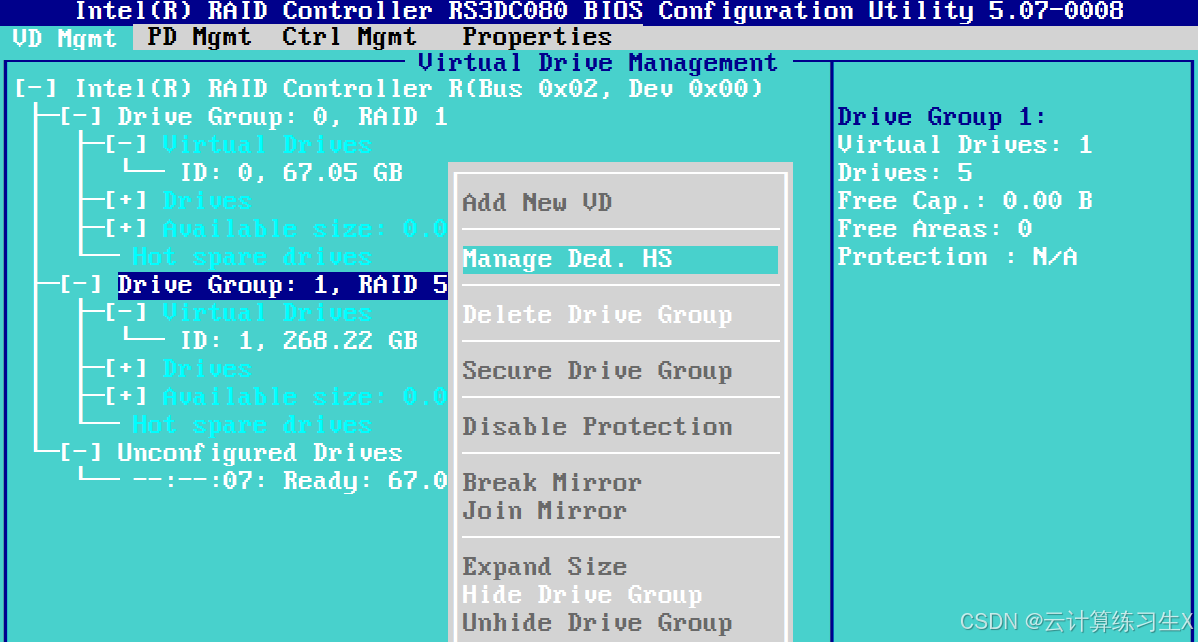Viewport: 1198px width, 642px height.
Task: Choose Add New VD from context menu
Action: coord(537,203)
